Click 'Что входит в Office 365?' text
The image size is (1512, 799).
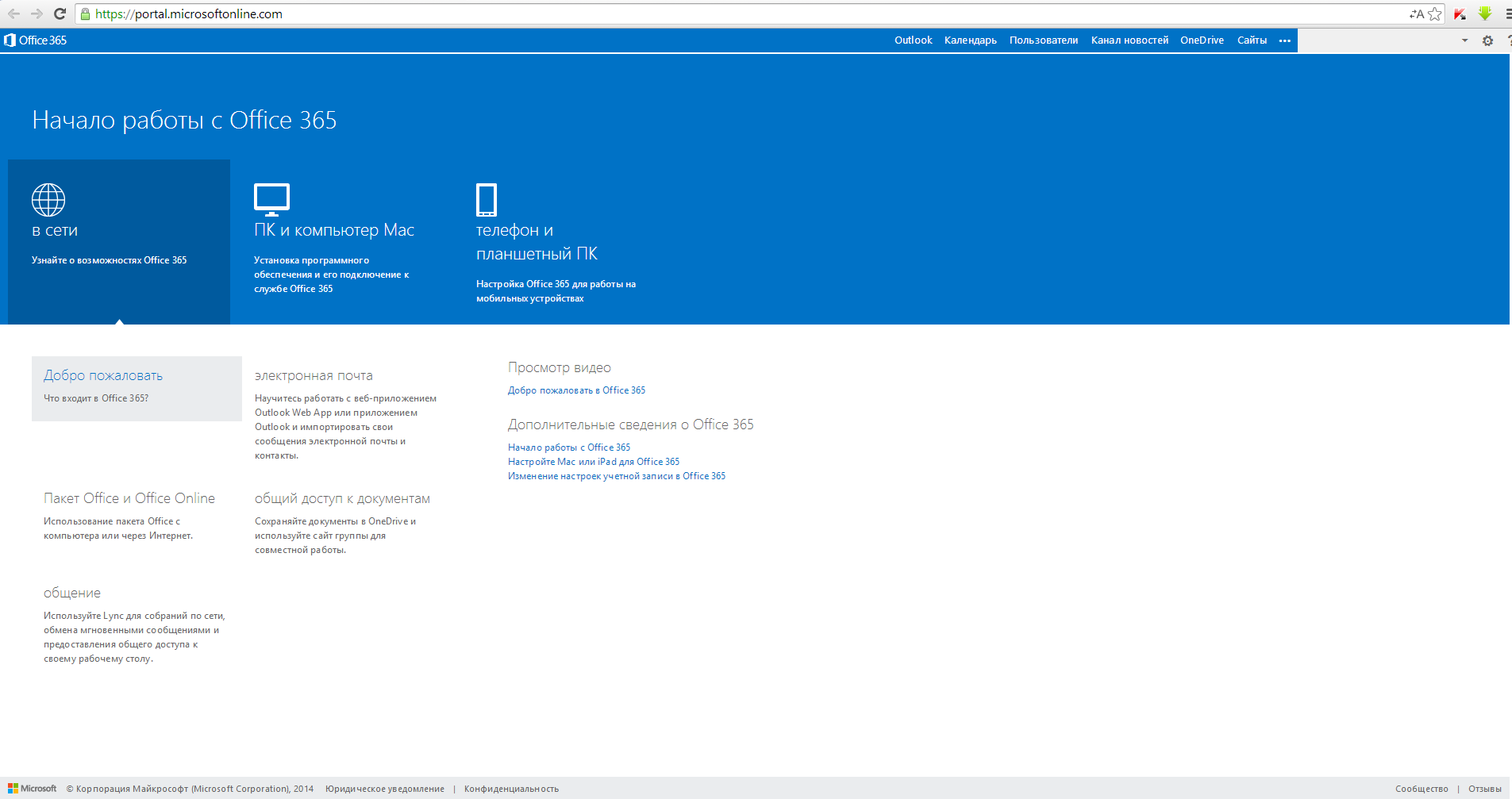tap(96, 398)
